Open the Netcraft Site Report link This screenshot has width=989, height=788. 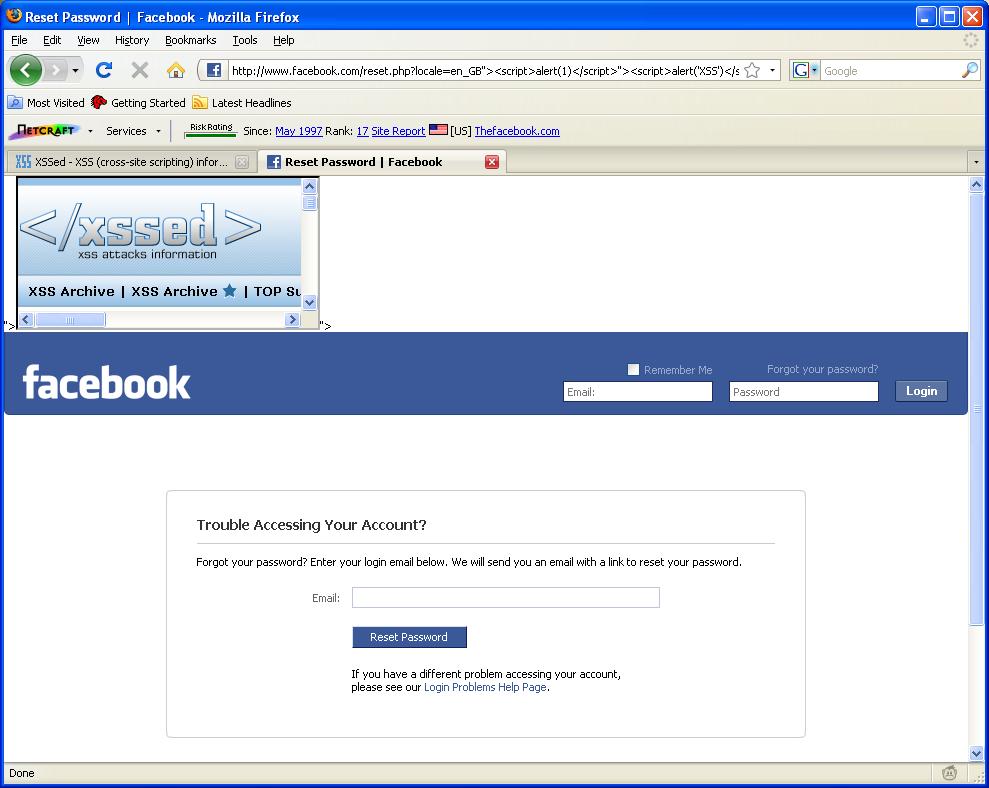tap(398, 131)
